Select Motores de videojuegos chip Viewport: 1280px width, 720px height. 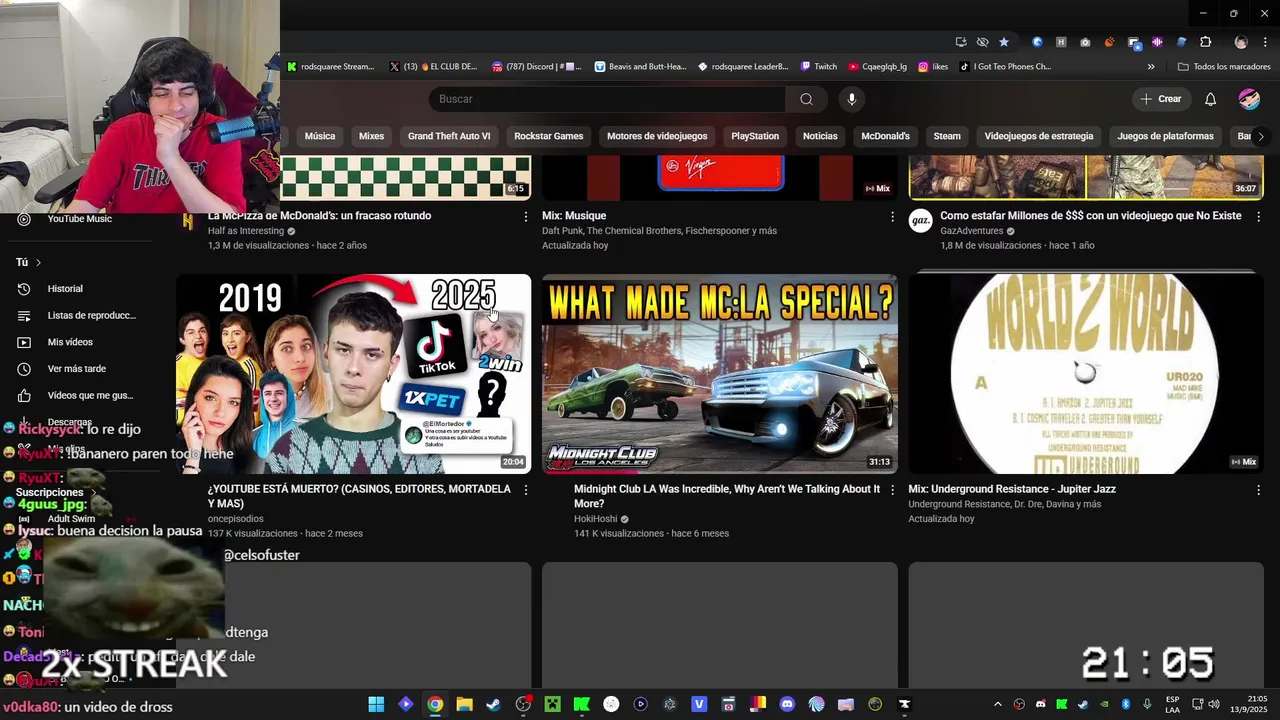[x=657, y=136]
